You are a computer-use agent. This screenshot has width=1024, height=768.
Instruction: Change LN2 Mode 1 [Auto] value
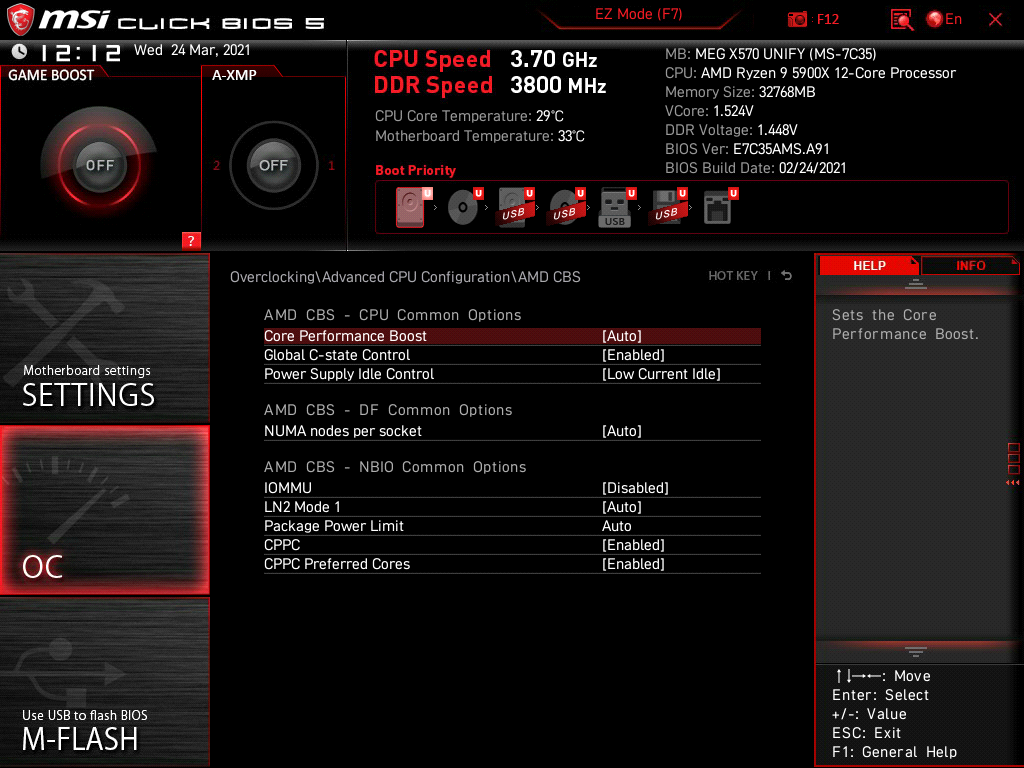(622, 507)
